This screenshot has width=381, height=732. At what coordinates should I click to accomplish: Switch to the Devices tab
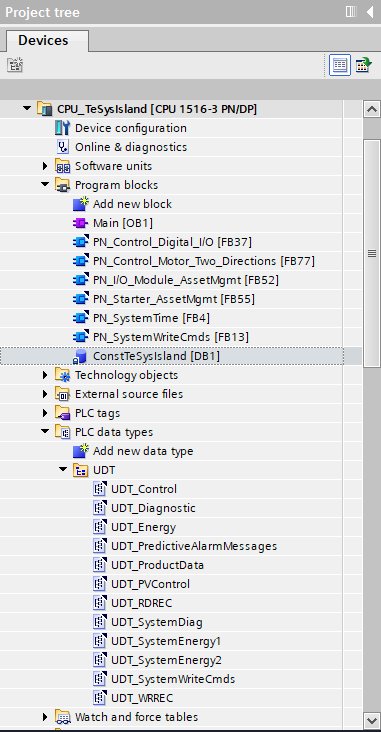(x=43, y=41)
